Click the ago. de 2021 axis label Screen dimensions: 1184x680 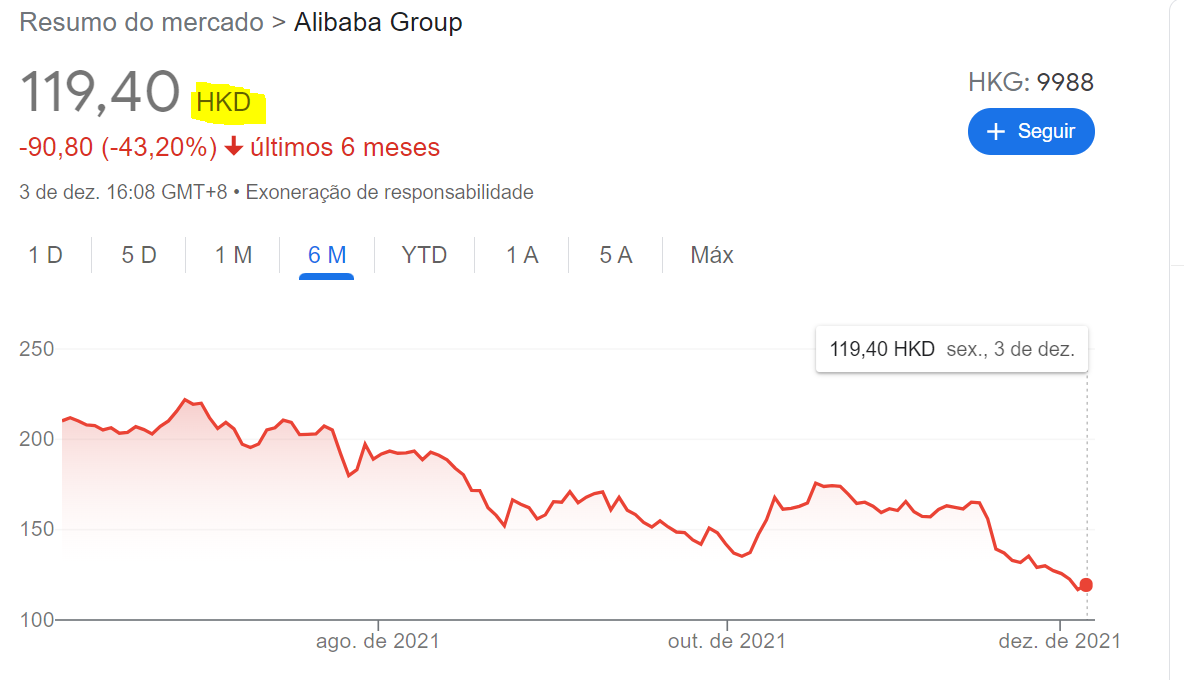click(378, 641)
